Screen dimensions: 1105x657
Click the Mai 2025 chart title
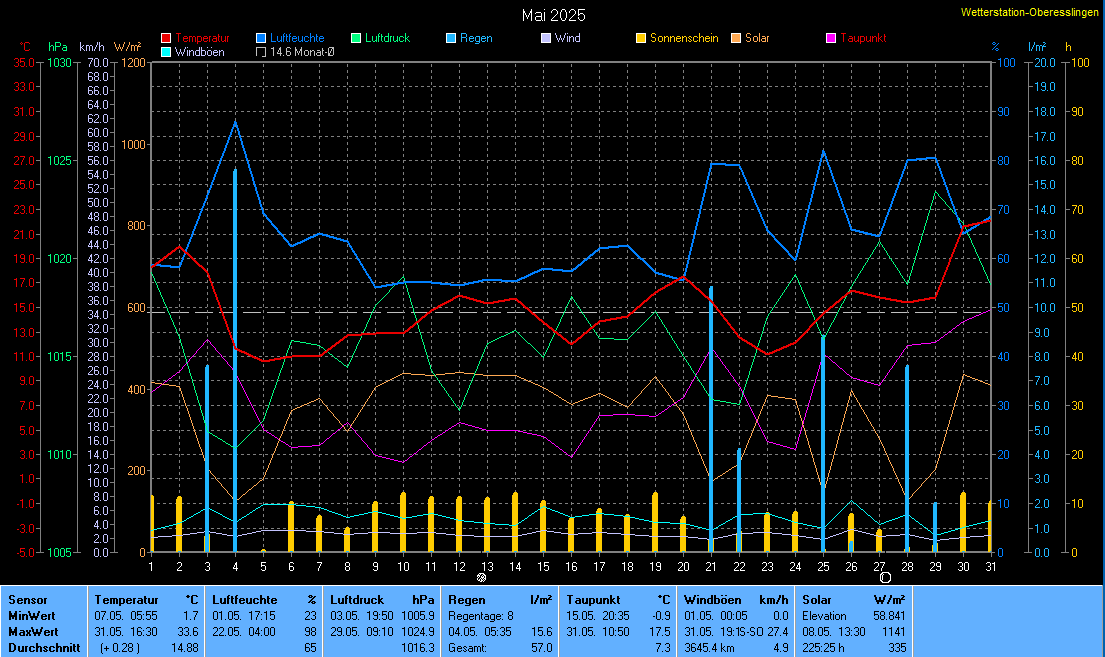coord(553,15)
